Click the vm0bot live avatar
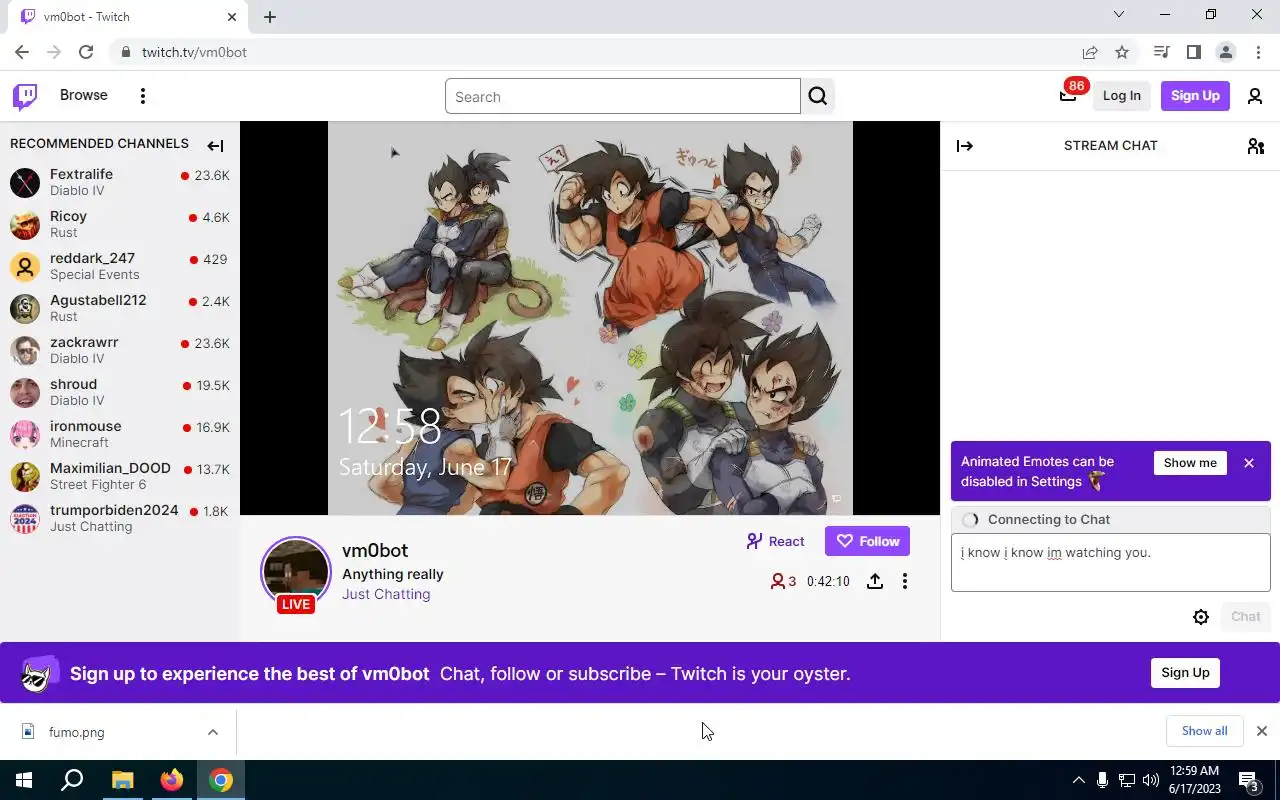Image resolution: width=1280 pixels, height=800 pixels. [296, 572]
